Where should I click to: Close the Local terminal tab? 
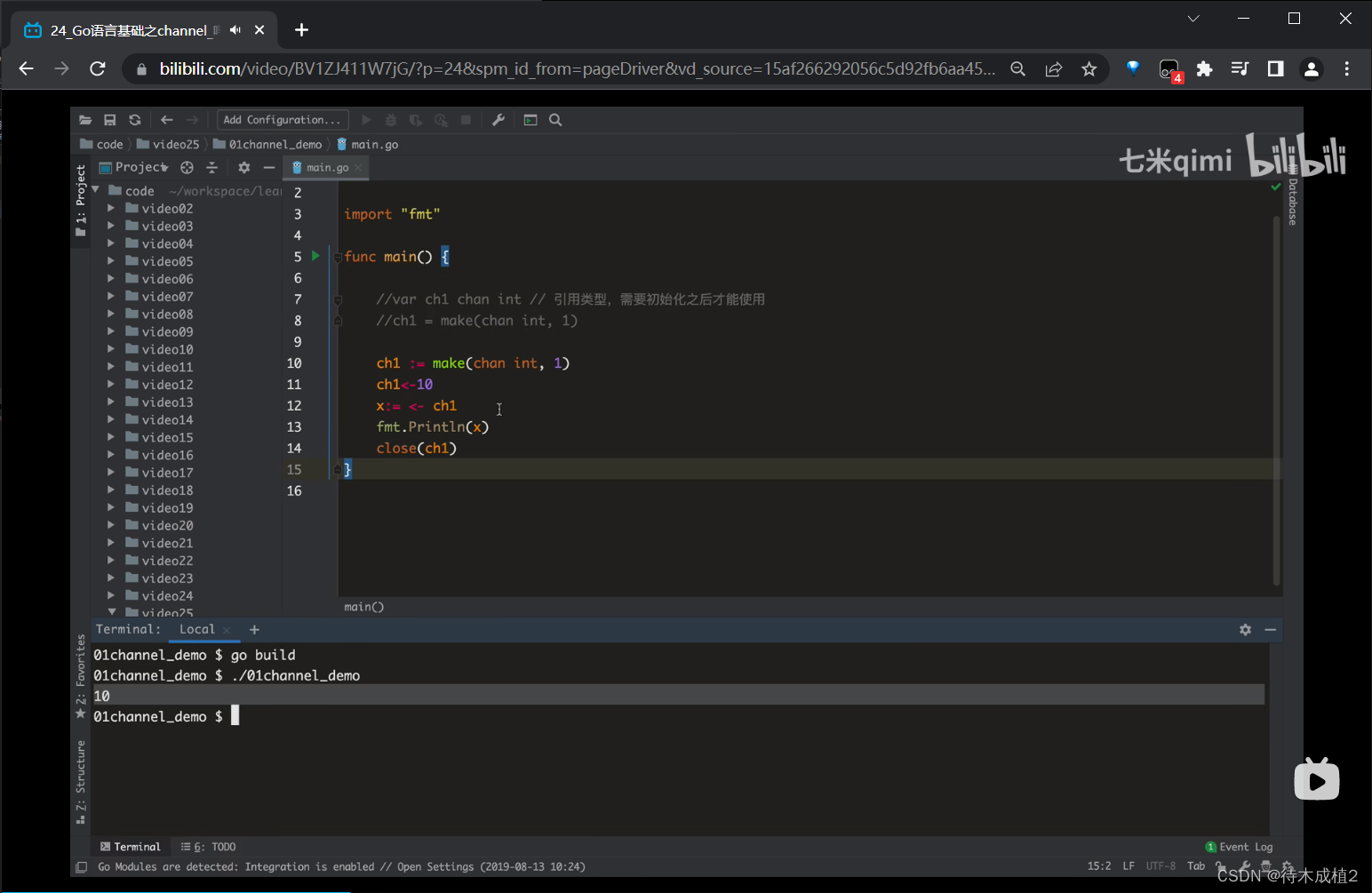(x=227, y=630)
